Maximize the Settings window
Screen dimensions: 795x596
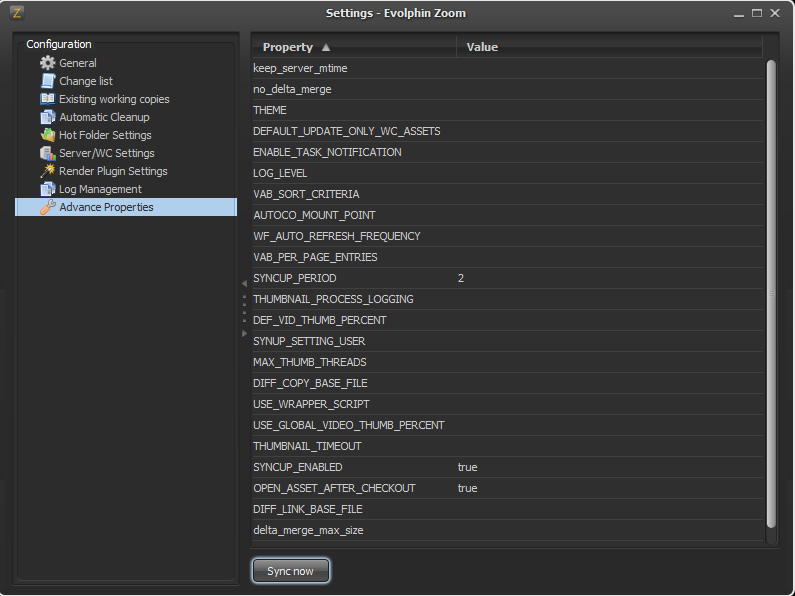click(756, 13)
